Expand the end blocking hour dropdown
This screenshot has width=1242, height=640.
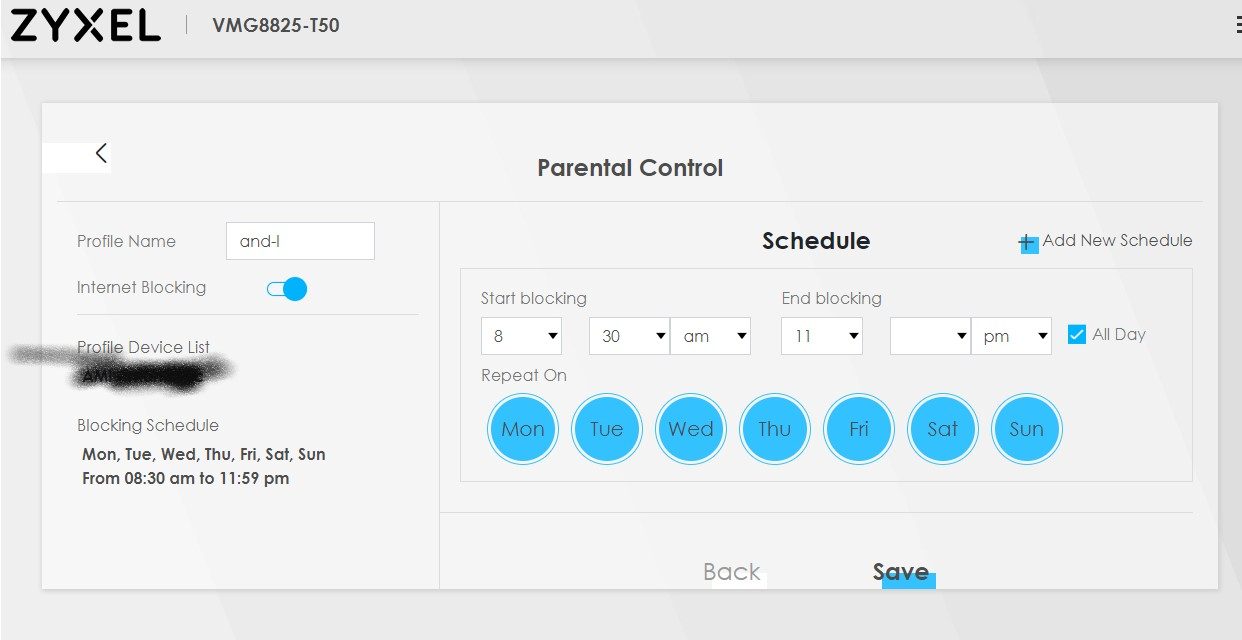coord(821,336)
